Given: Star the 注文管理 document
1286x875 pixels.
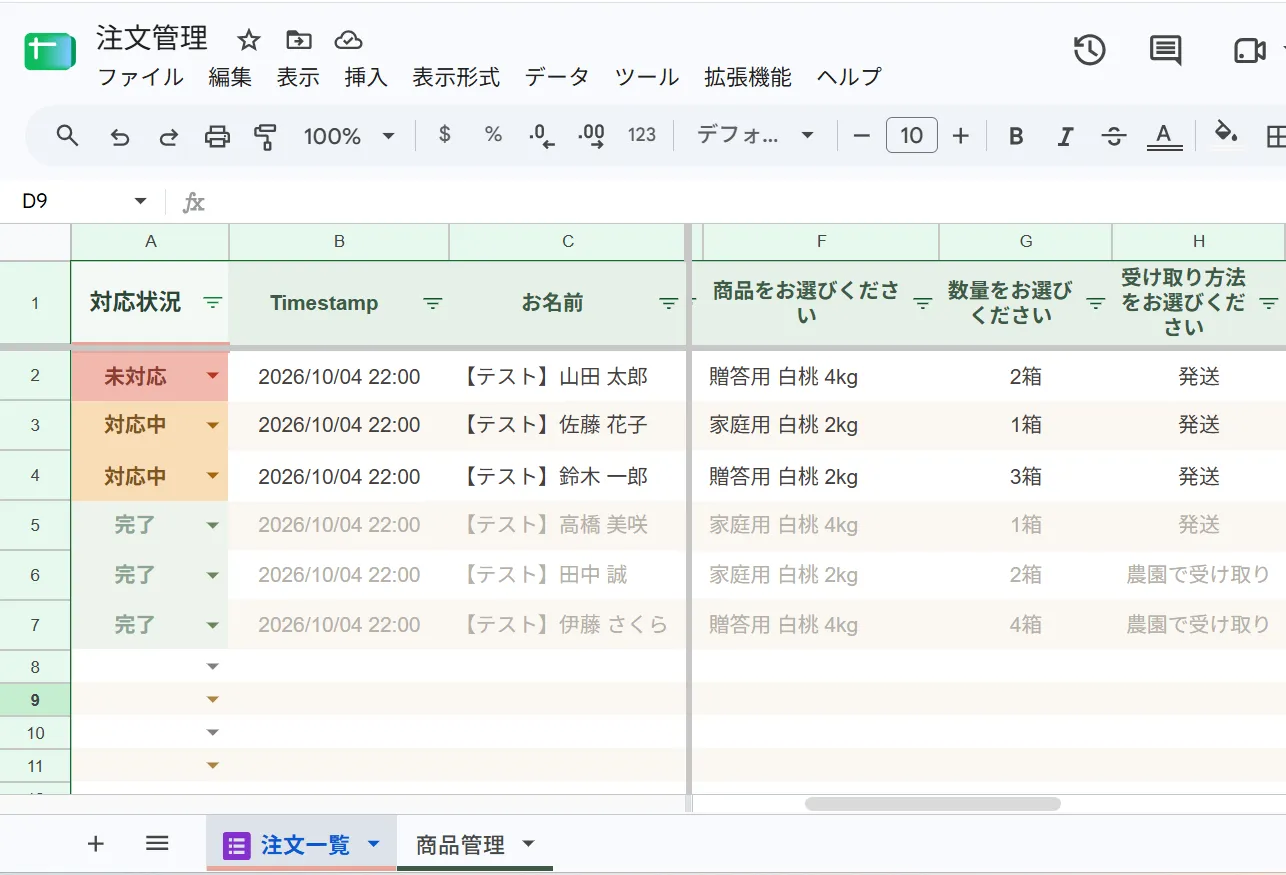Looking at the screenshot, I should pos(249,40).
